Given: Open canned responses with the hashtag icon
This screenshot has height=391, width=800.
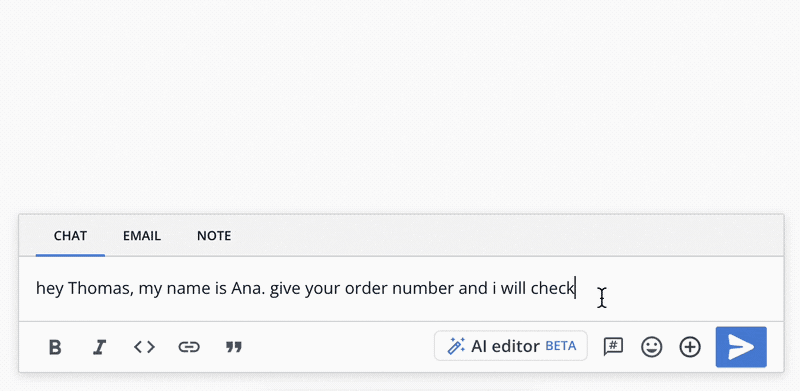Looking at the screenshot, I should tap(613, 347).
